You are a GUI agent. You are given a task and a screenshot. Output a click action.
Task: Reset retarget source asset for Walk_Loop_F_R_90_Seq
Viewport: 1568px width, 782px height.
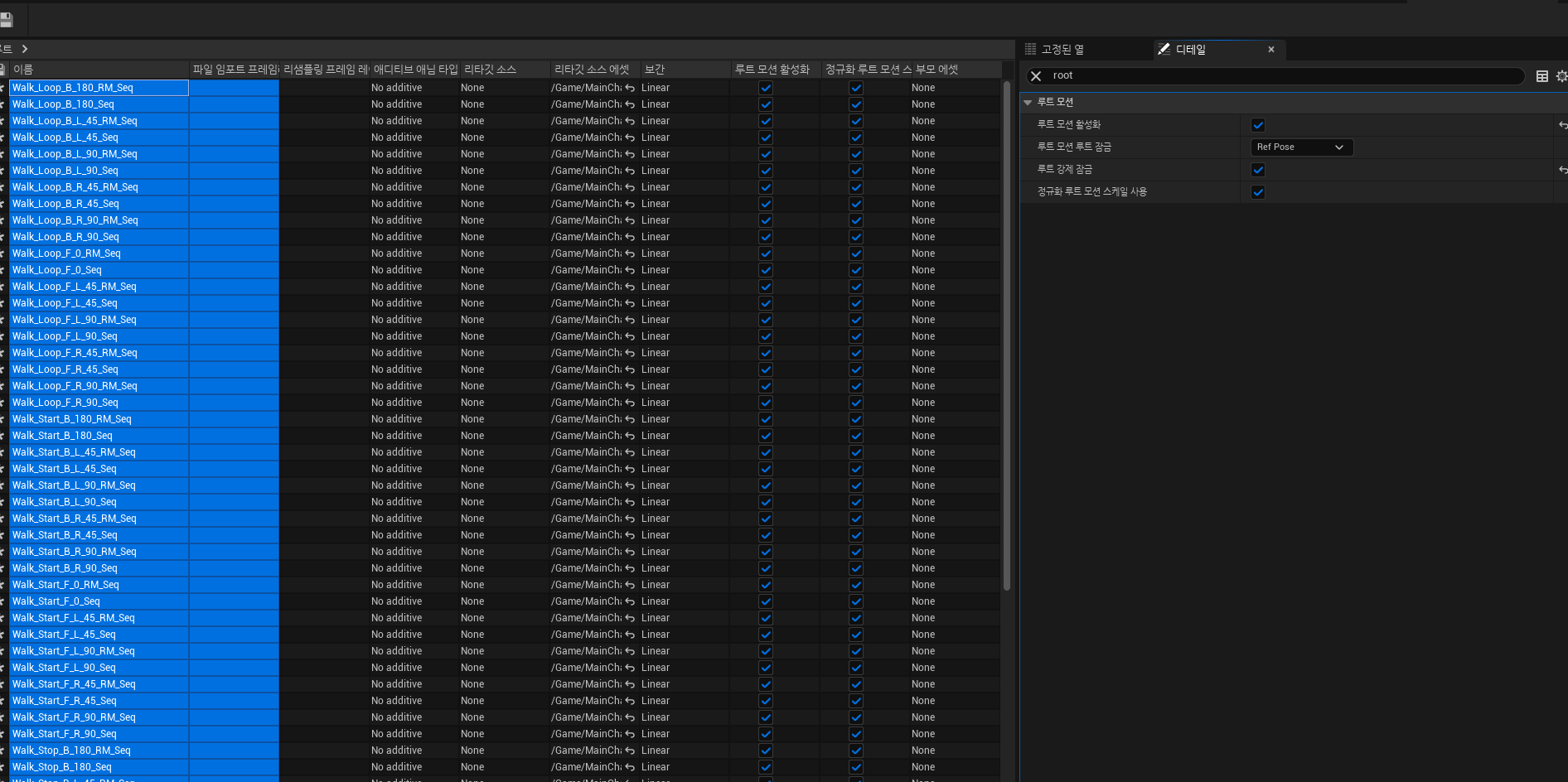(x=631, y=403)
